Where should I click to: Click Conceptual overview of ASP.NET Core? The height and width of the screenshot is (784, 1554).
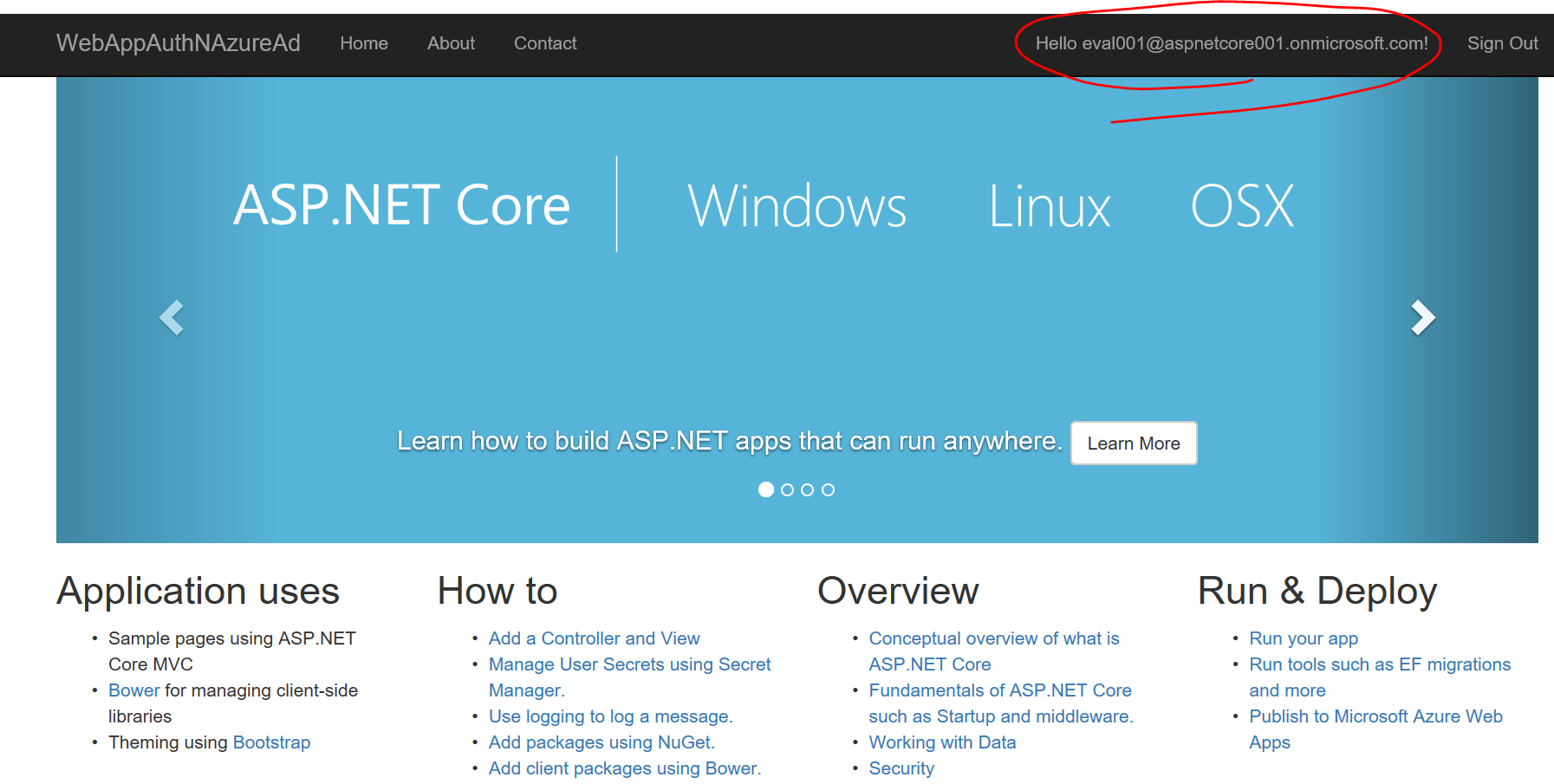[994, 638]
